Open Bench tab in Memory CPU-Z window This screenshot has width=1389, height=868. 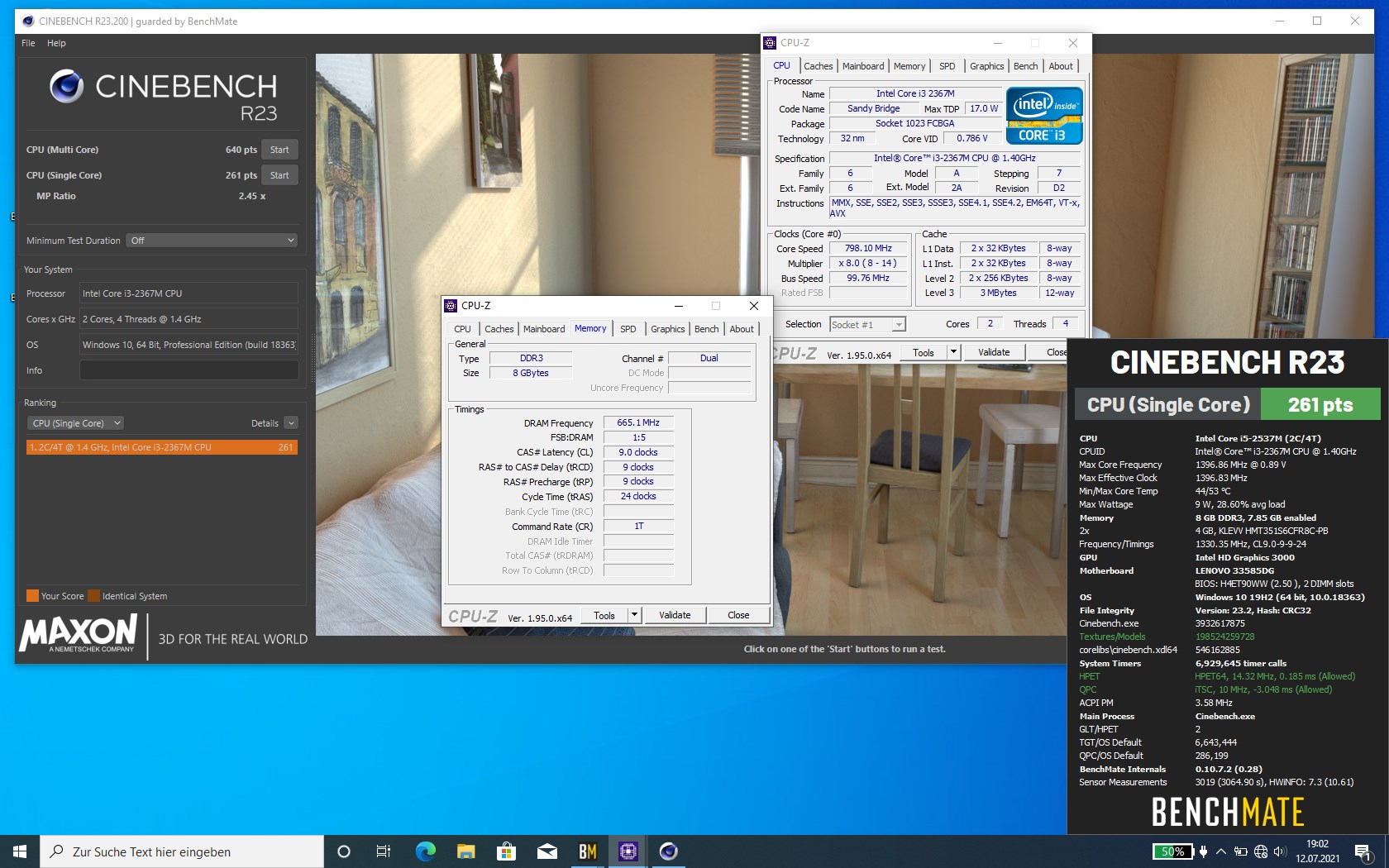pyautogui.click(x=707, y=329)
